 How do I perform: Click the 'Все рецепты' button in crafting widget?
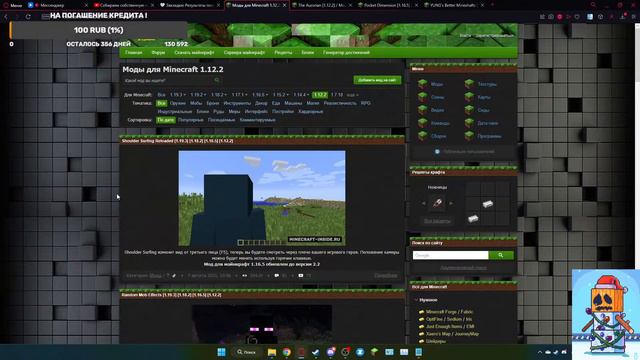coord(437,221)
